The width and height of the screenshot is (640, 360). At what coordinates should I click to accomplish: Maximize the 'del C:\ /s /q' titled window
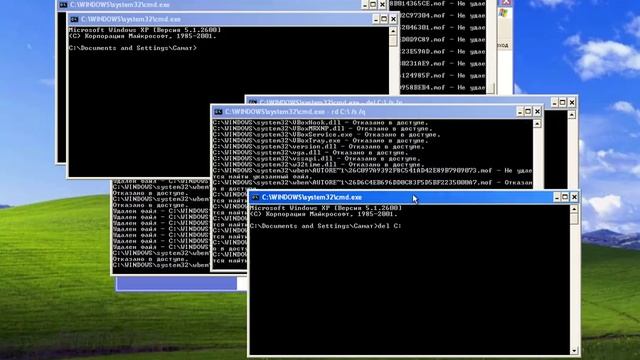click(563, 102)
